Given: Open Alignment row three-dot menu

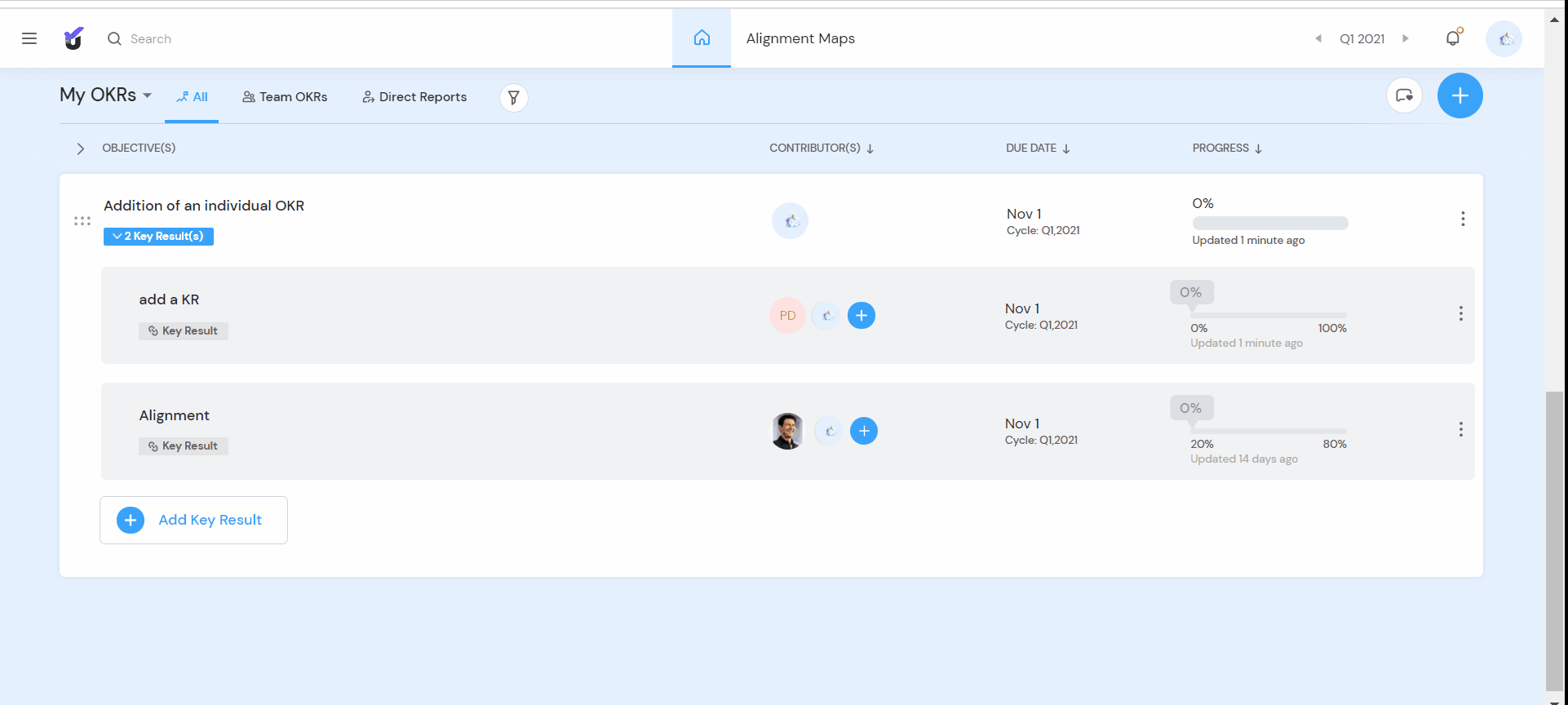Looking at the screenshot, I should (1461, 429).
